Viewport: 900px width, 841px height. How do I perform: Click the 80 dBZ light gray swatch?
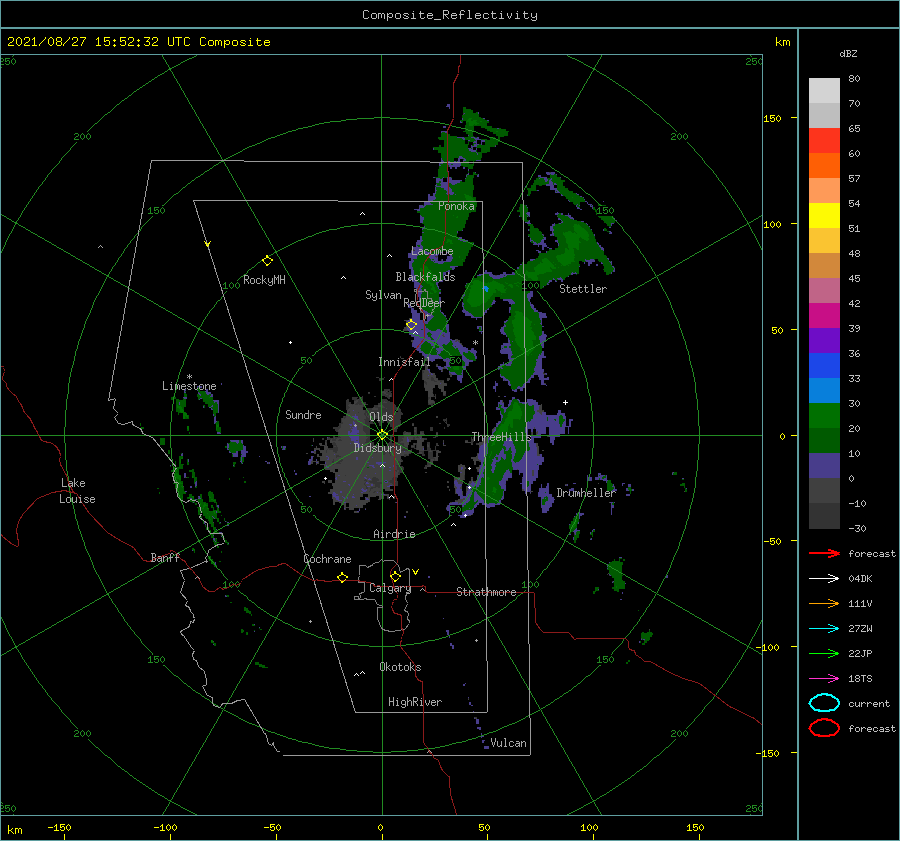click(x=824, y=90)
